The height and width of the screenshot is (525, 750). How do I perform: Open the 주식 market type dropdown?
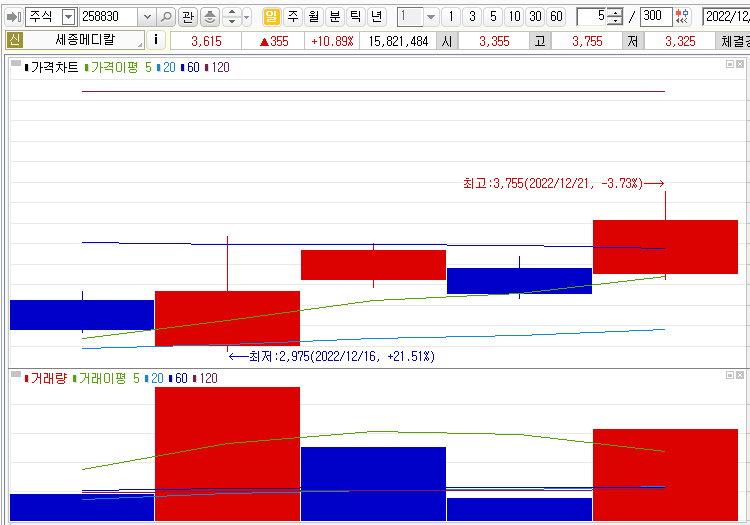(x=69, y=17)
